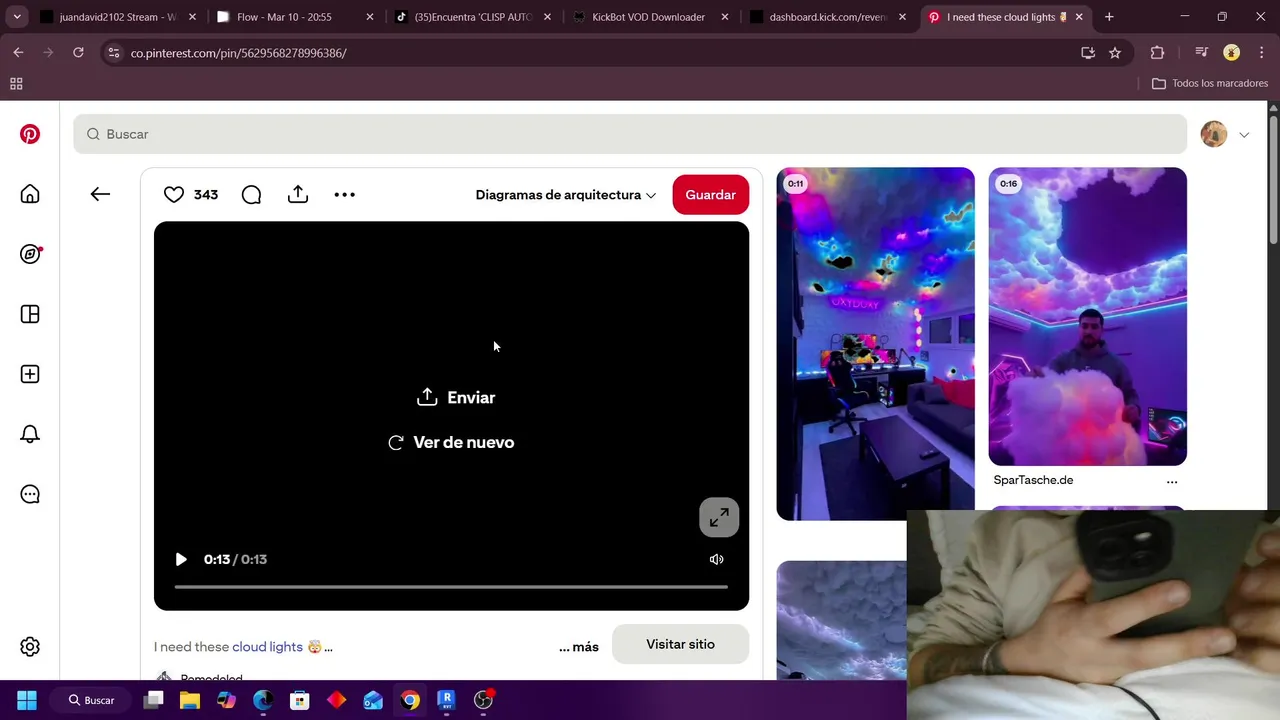Open Microsoft Edge taskbar icon
Viewport: 1280px width, 720px height.
[263, 700]
